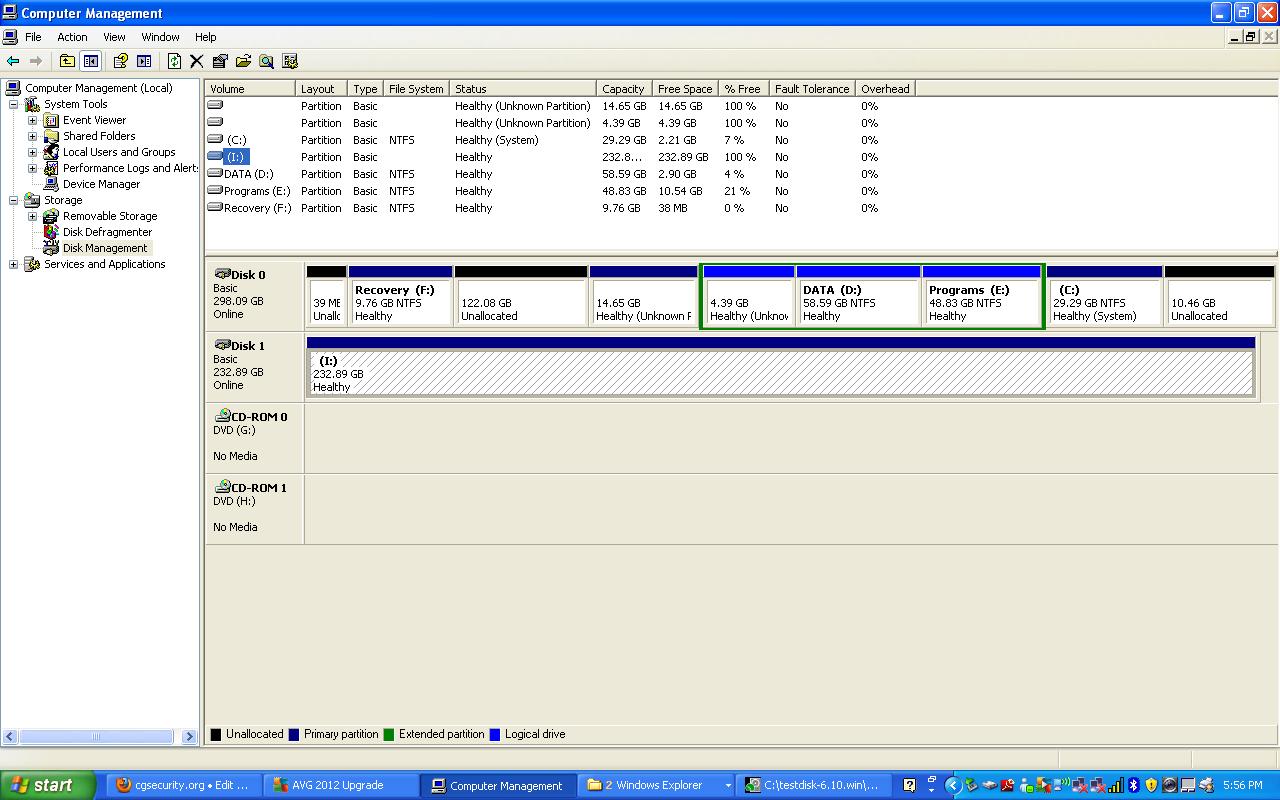
Task: Select the DATA (D:) 58.59 GB block
Action: pyautogui.click(x=858, y=295)
